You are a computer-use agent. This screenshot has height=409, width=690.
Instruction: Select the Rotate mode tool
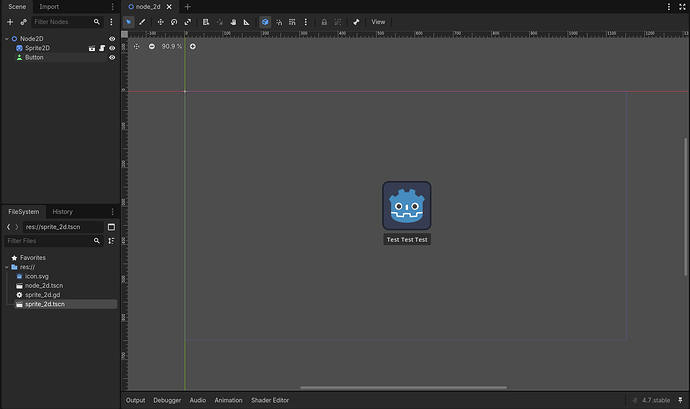(174, 22)
